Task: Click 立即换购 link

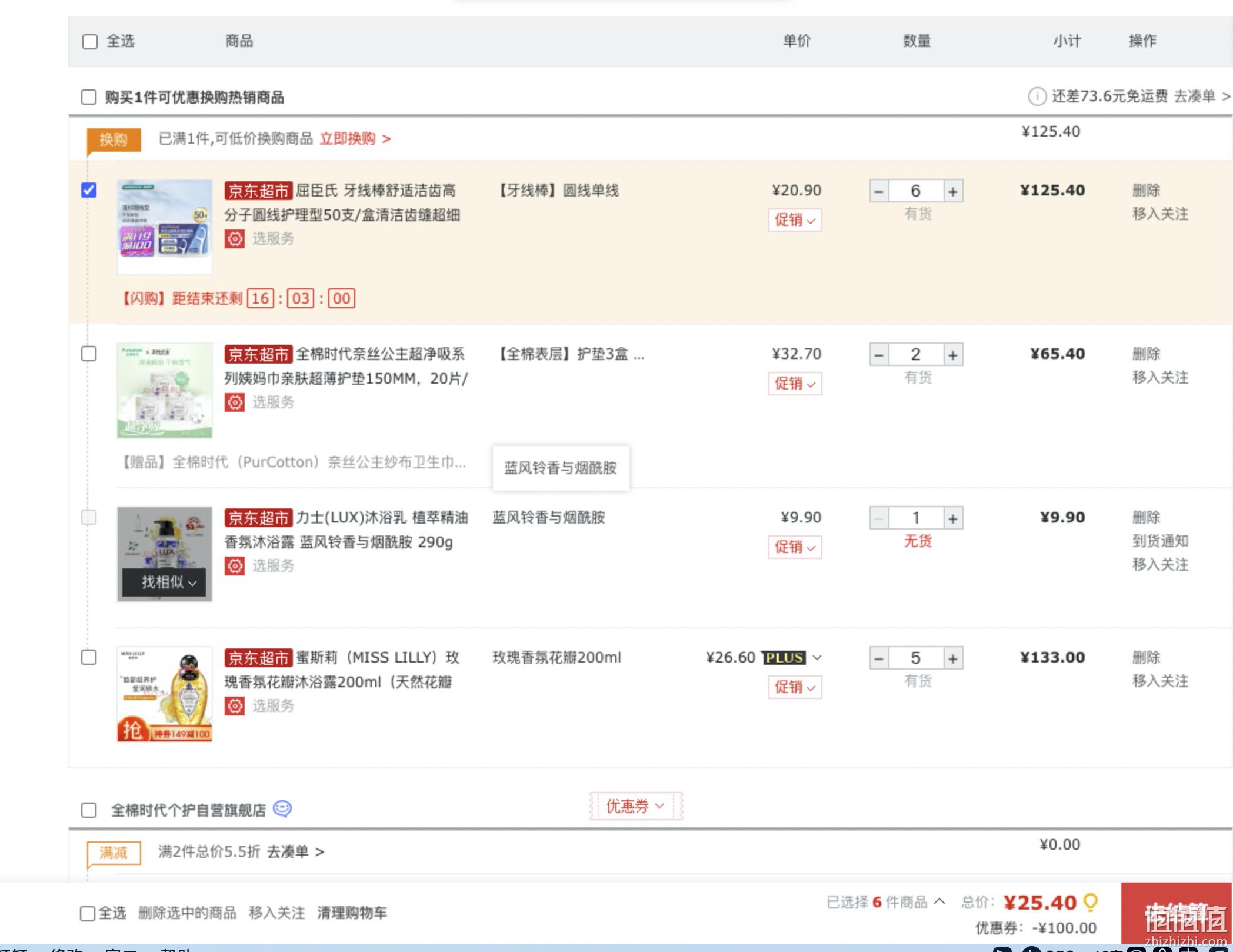Action: 355,139
